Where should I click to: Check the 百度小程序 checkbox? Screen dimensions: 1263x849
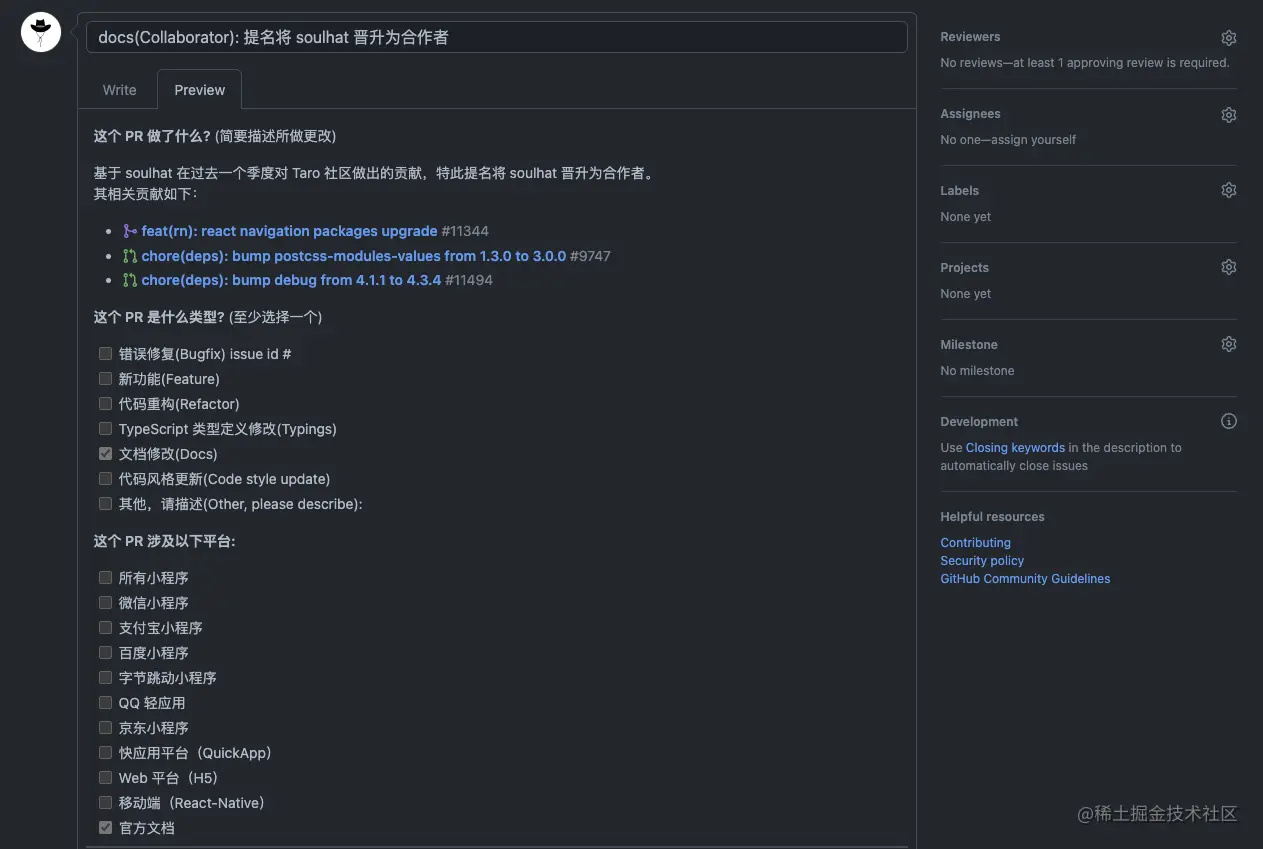tap(105, 652)
